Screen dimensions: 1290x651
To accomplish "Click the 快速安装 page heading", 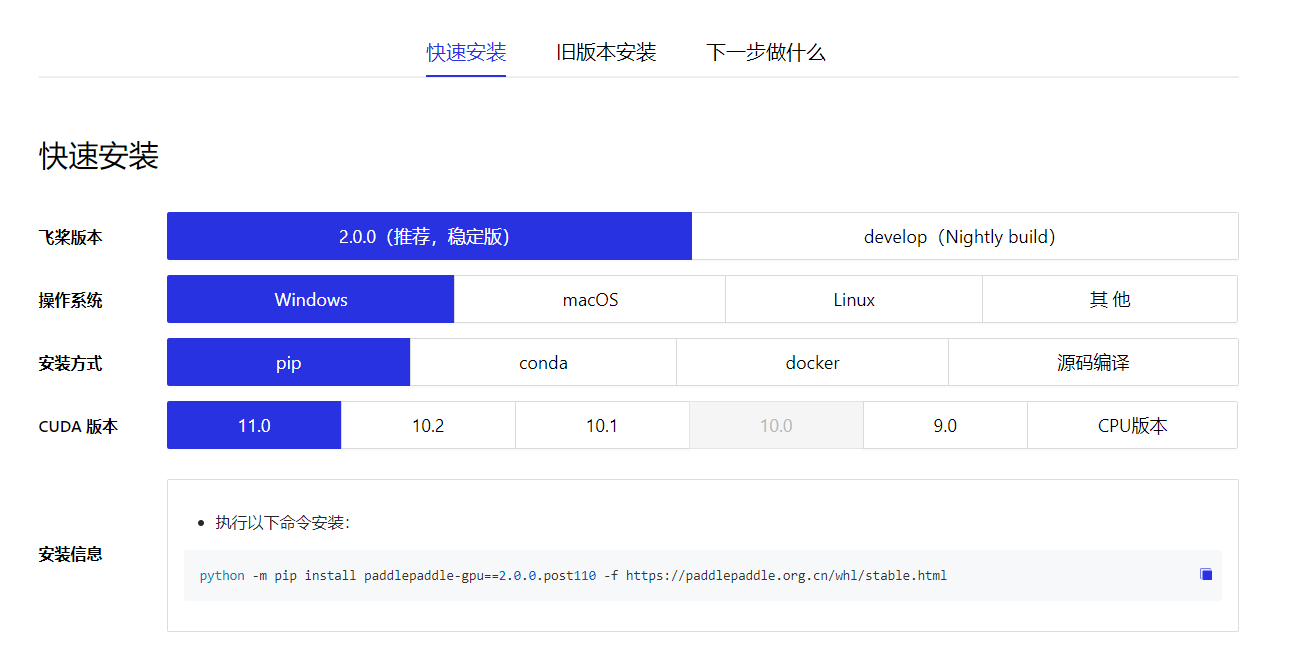I will (x=99, y=156).
